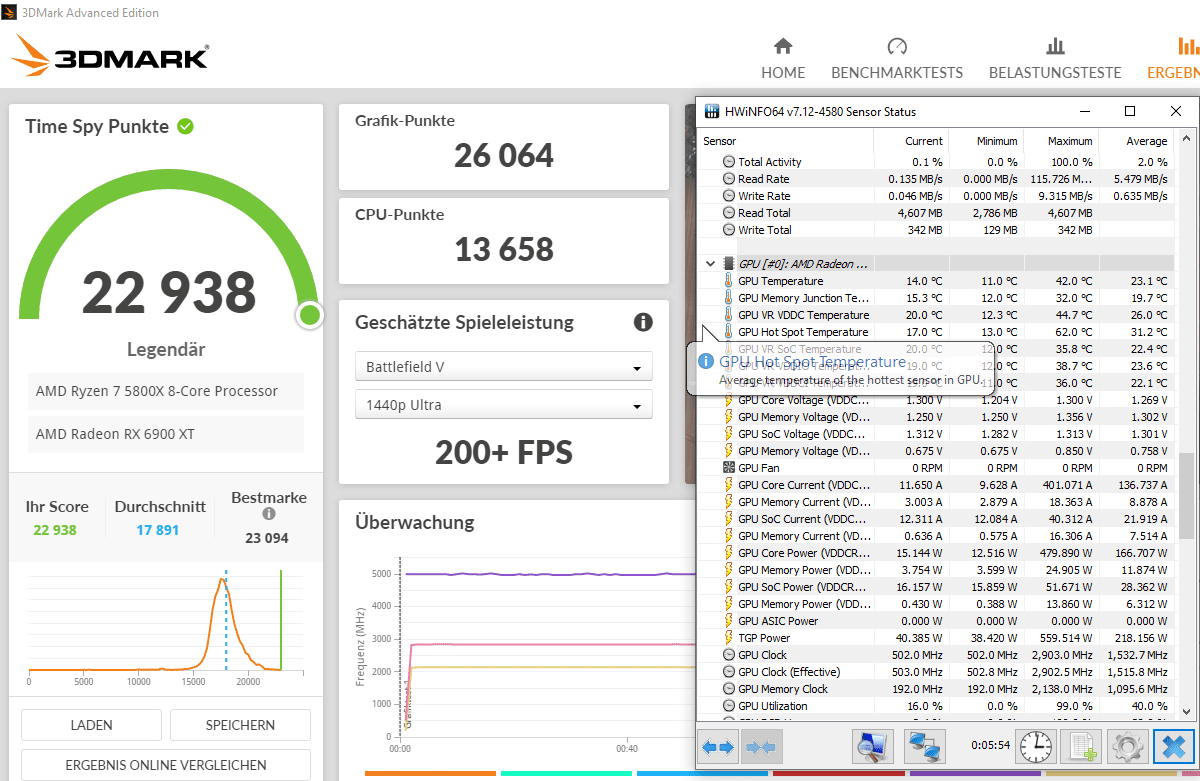1200x781 pixels.
Task: Open the HWiNFO system summary icon with magnifier
Action: pos(873,746)
